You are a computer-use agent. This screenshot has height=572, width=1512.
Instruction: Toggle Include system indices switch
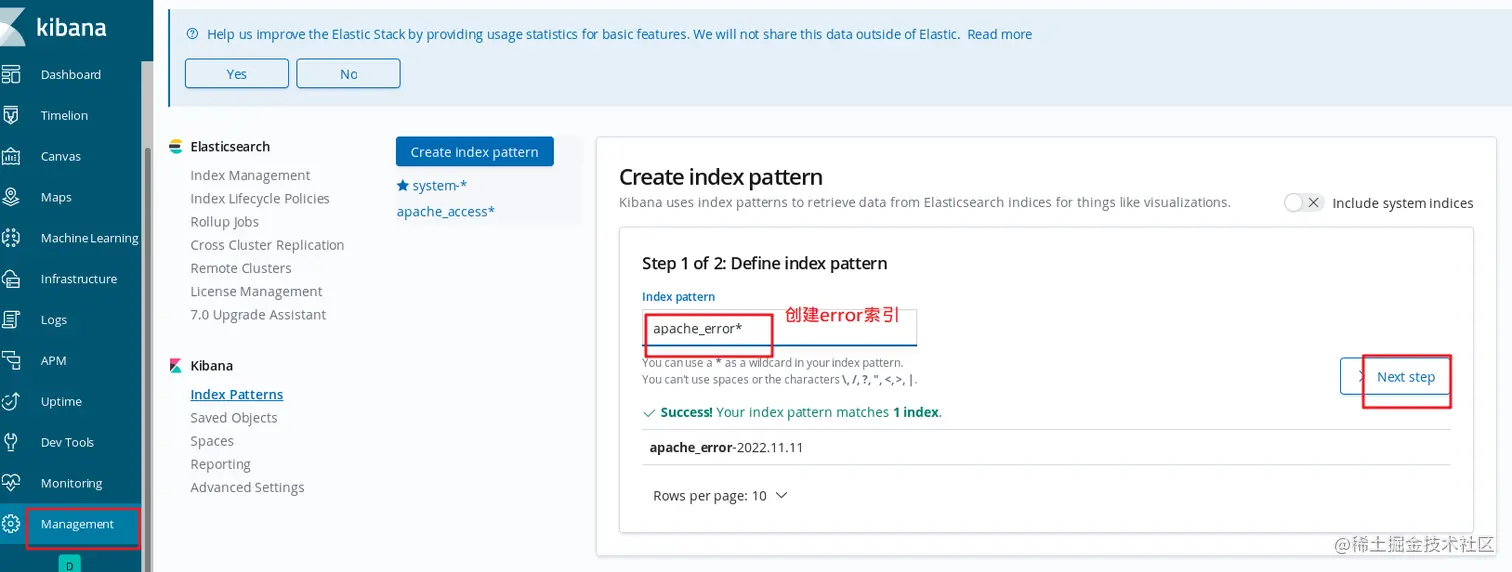[1304, 203]
